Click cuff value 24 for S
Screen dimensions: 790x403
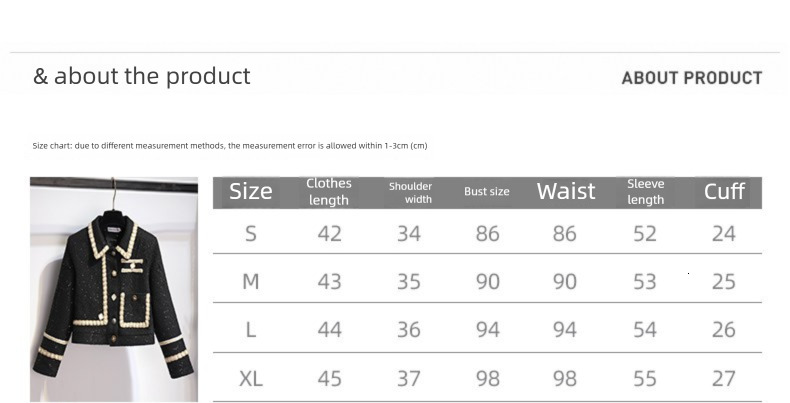pyautogui.click(x=724, y=234)
